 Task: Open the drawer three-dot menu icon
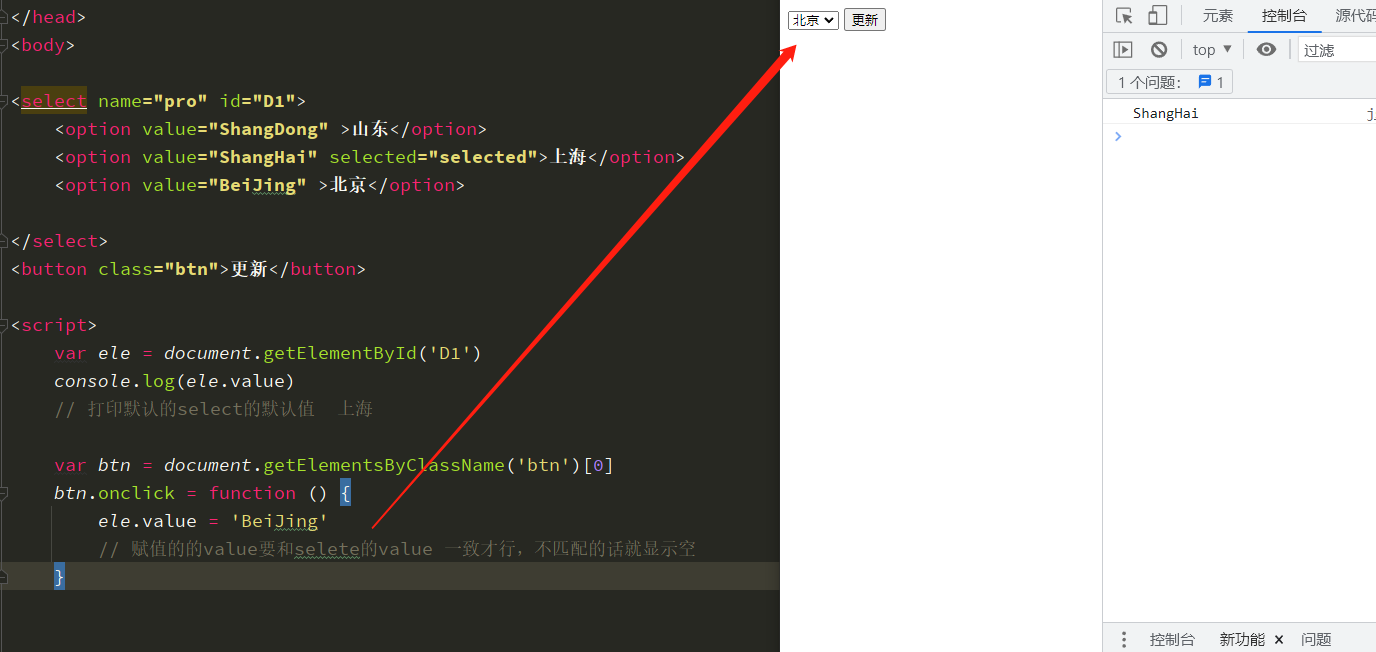point(1124,639)
